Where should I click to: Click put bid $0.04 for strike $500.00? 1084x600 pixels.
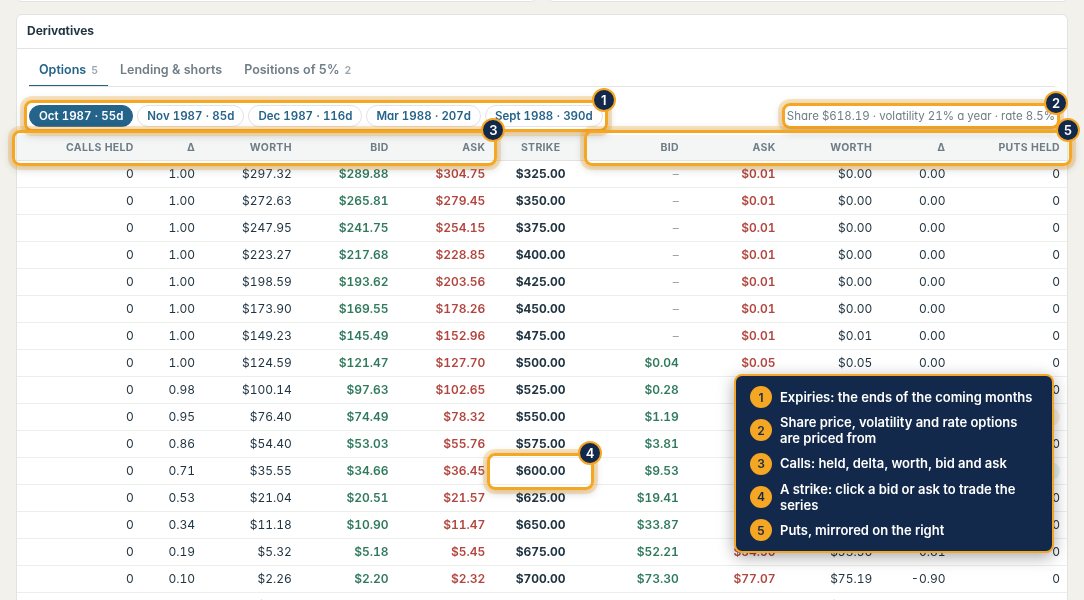(662, 362)
